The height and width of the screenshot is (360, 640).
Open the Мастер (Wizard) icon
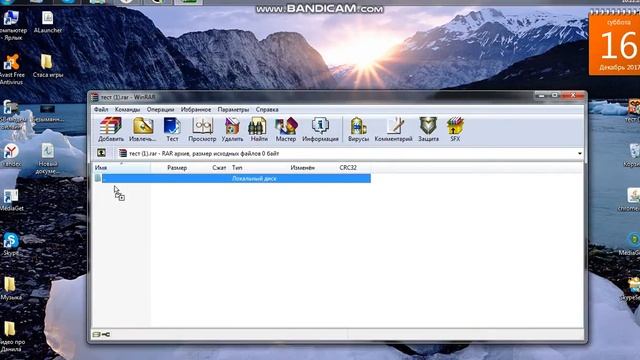click(x=286, y=129)
